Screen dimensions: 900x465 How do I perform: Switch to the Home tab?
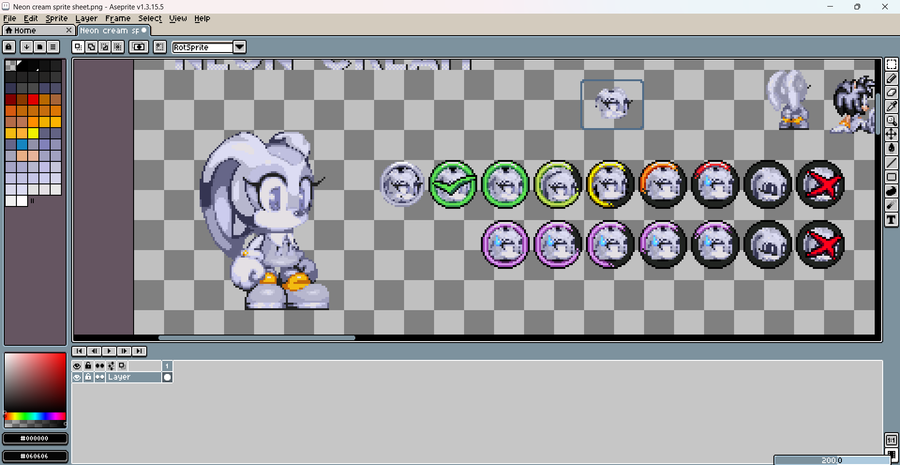(38, 30)
